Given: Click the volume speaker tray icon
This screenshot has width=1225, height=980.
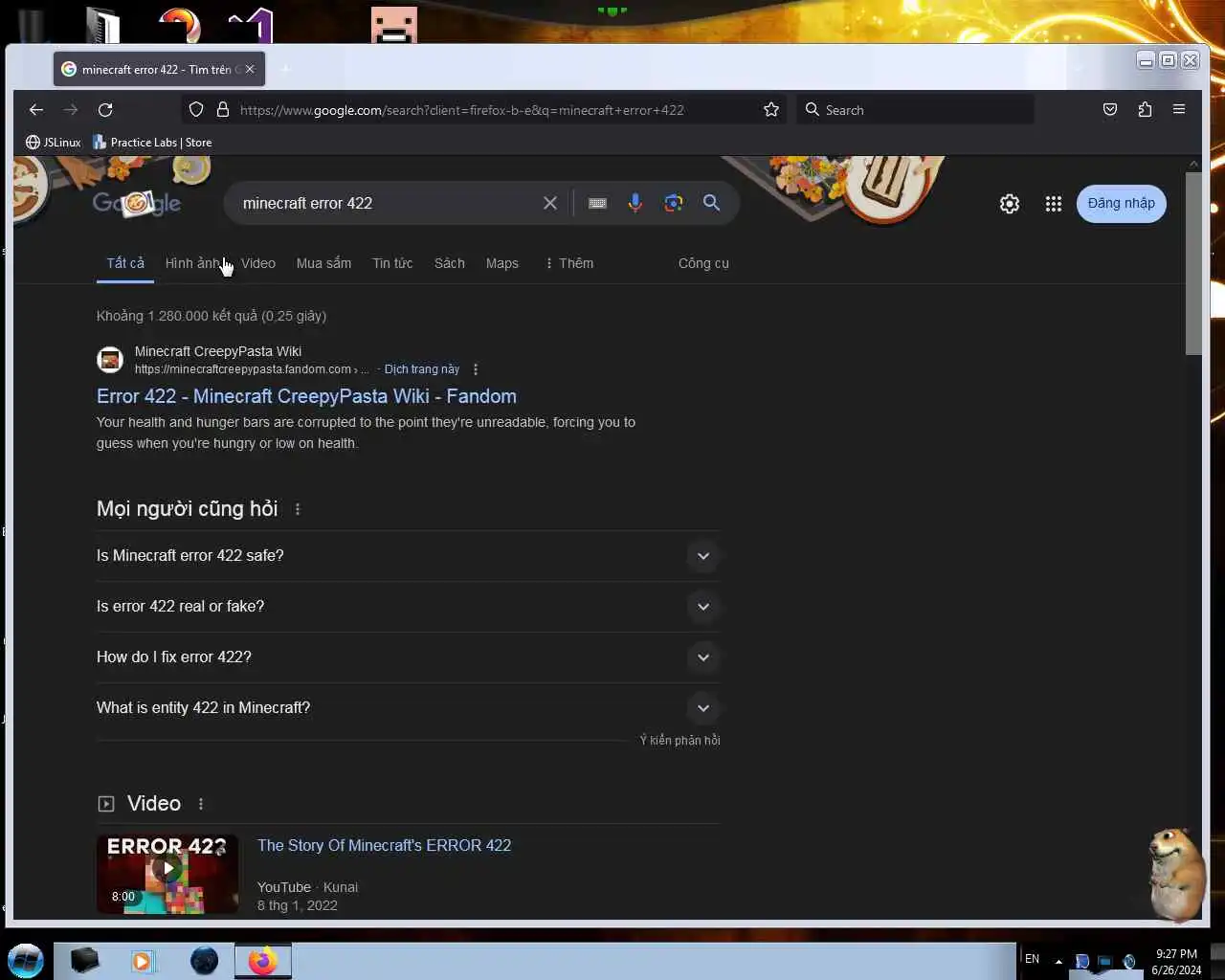Looking at the screenshot, I should pyautogui.click(x=1129, y=962).
